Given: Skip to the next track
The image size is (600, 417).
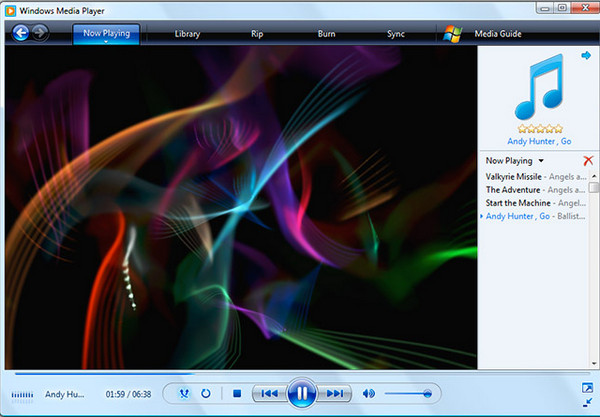Looking at the screenshot, I should pos(334,393).
